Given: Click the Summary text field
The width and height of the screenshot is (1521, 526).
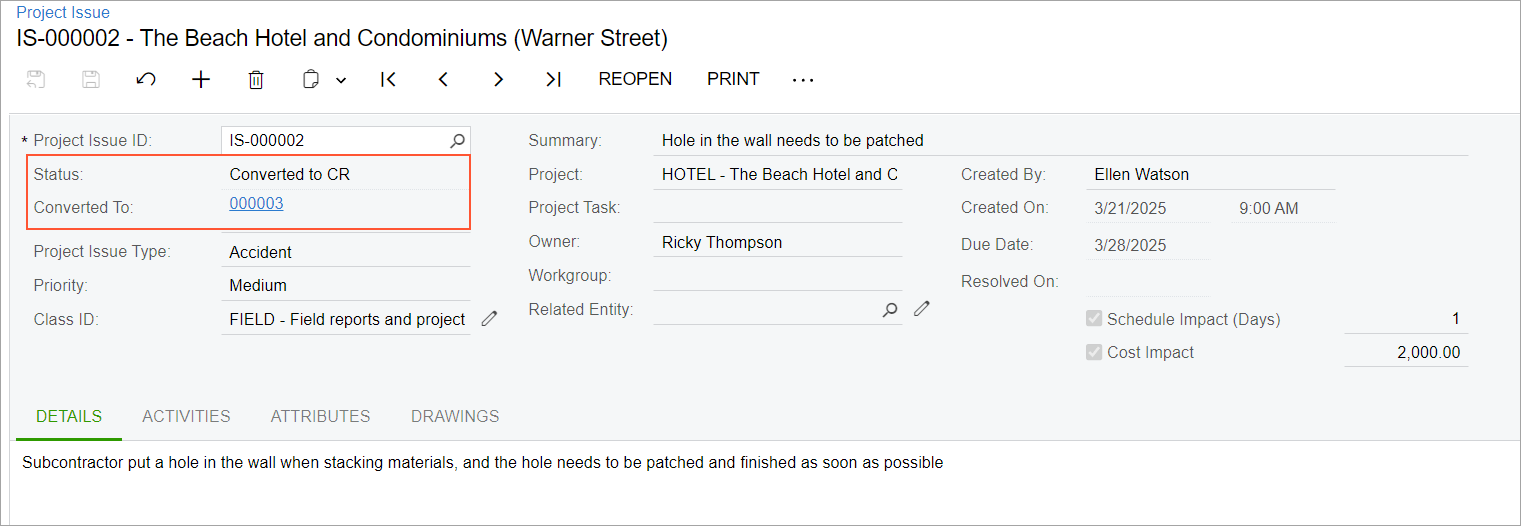Looking at the screenshot, I should point(1060,141).
